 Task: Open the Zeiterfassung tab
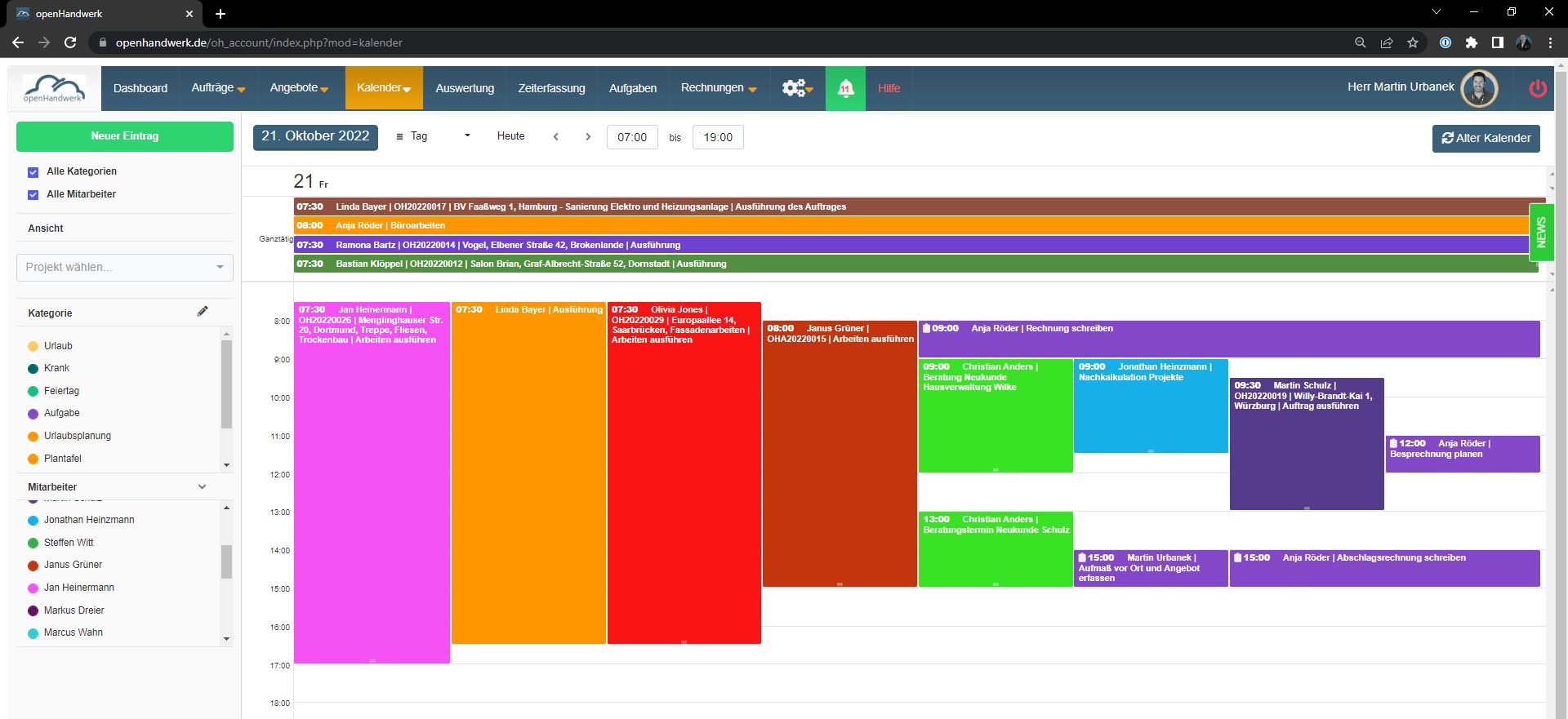point(551,88)
